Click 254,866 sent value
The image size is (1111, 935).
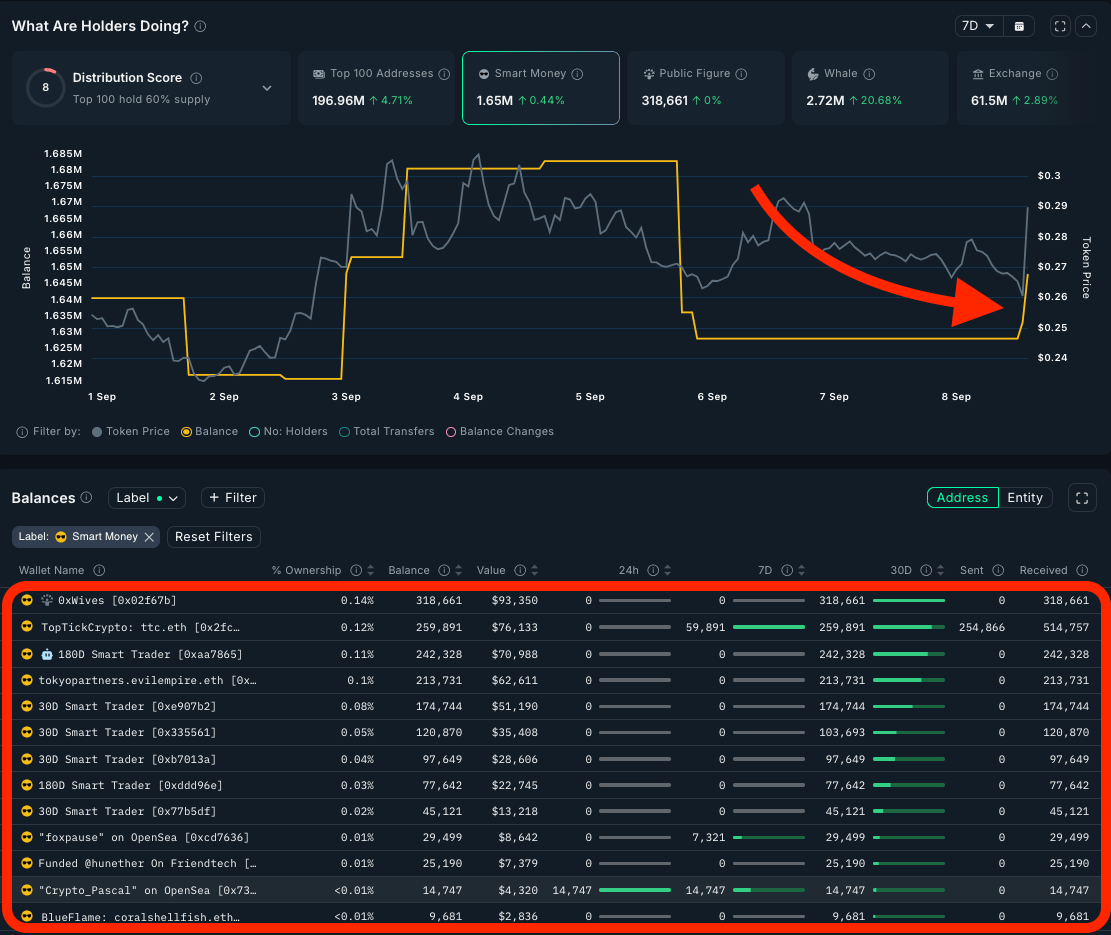(x=981, y=628)
